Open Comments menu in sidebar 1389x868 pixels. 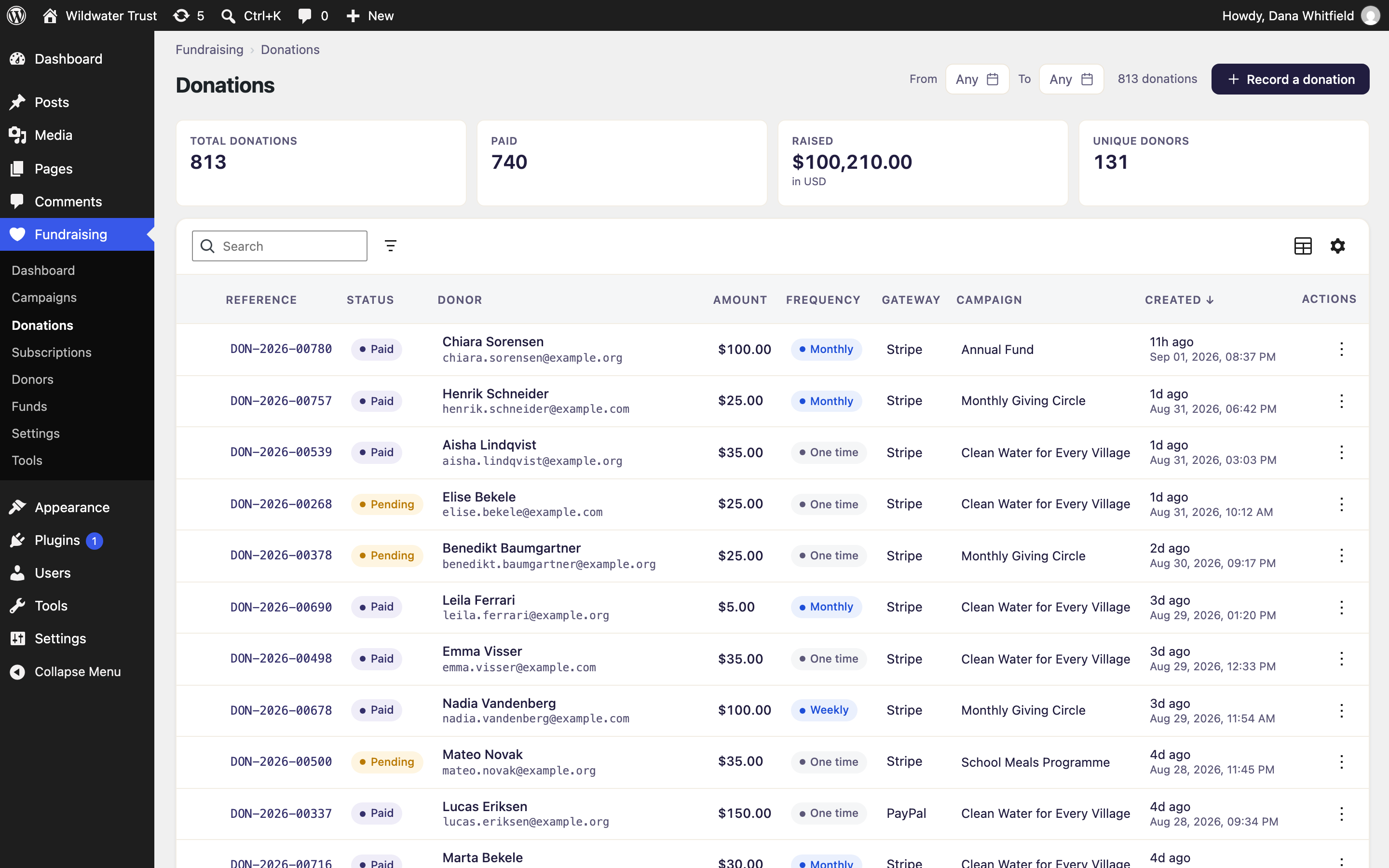[x=77, y=202]
